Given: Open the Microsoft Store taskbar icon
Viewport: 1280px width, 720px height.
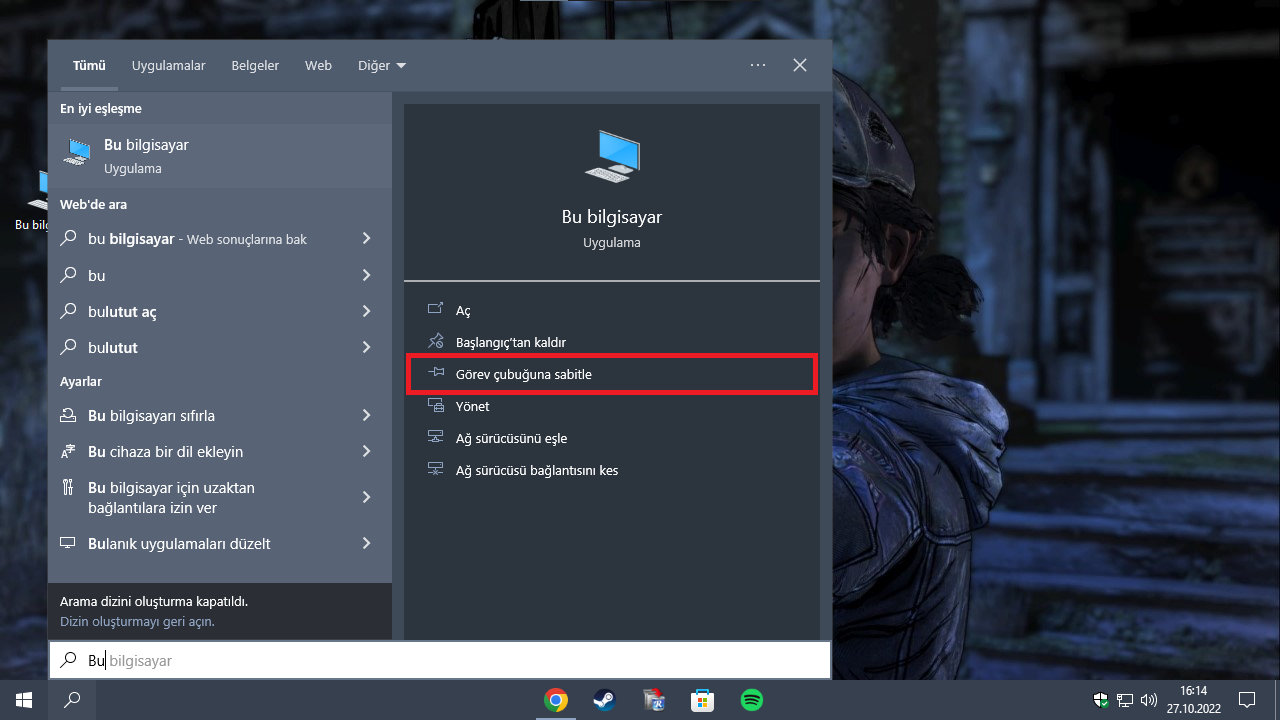Looking at the screenshot, I should point(702,700).
